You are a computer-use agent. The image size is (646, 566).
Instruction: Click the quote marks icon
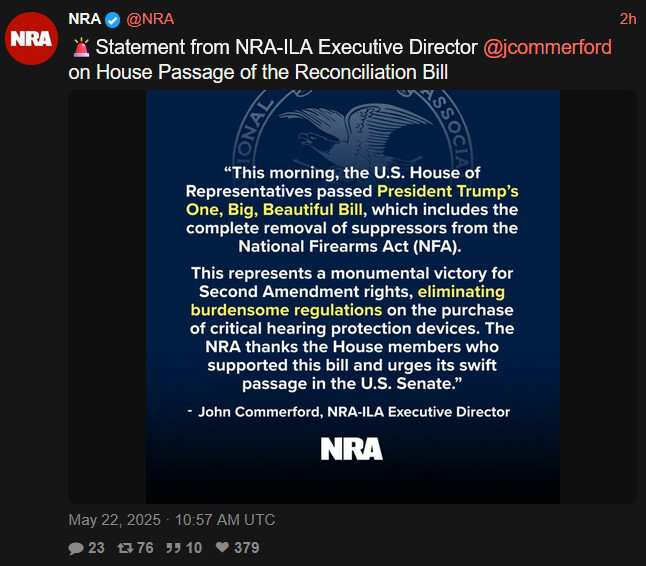[x=173, y=547]
